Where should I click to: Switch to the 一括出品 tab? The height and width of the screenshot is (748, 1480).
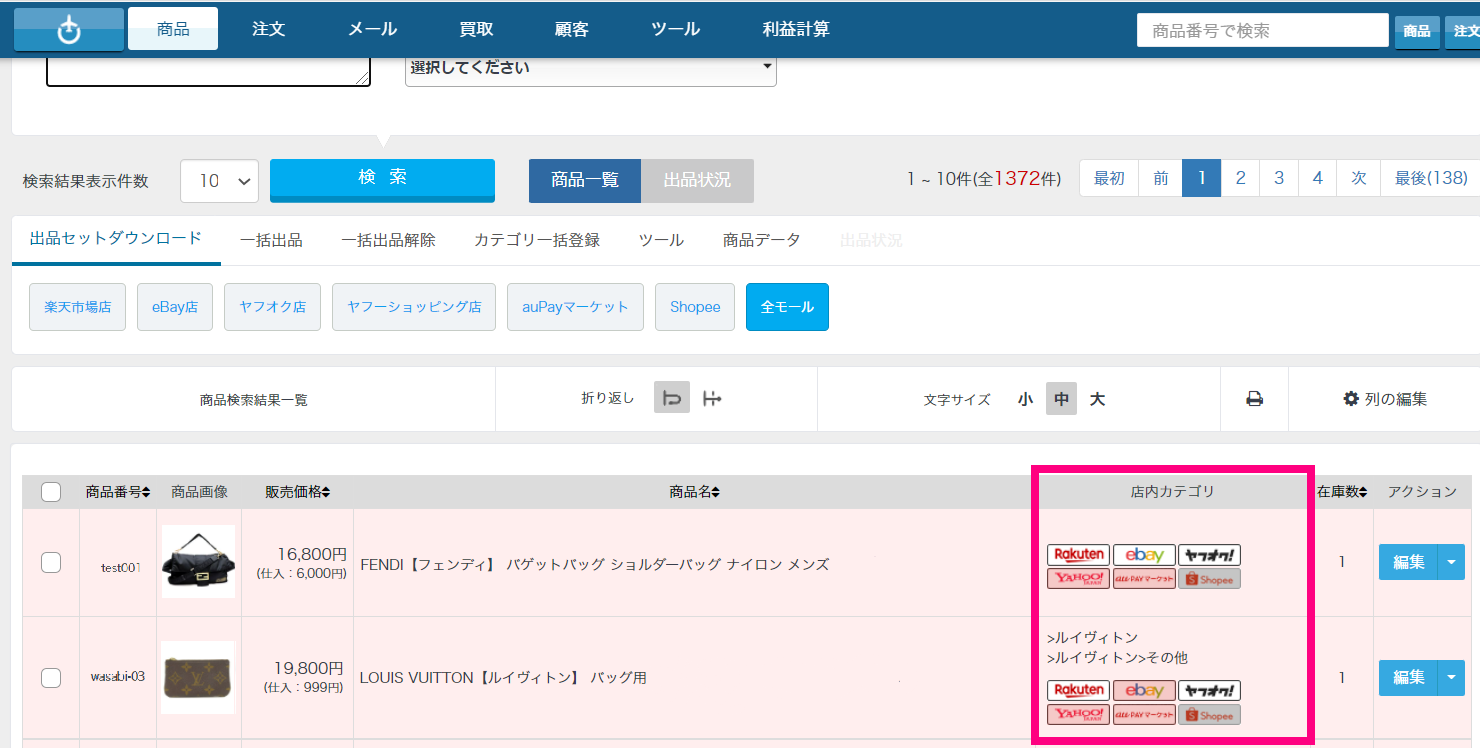coord(271,240)
